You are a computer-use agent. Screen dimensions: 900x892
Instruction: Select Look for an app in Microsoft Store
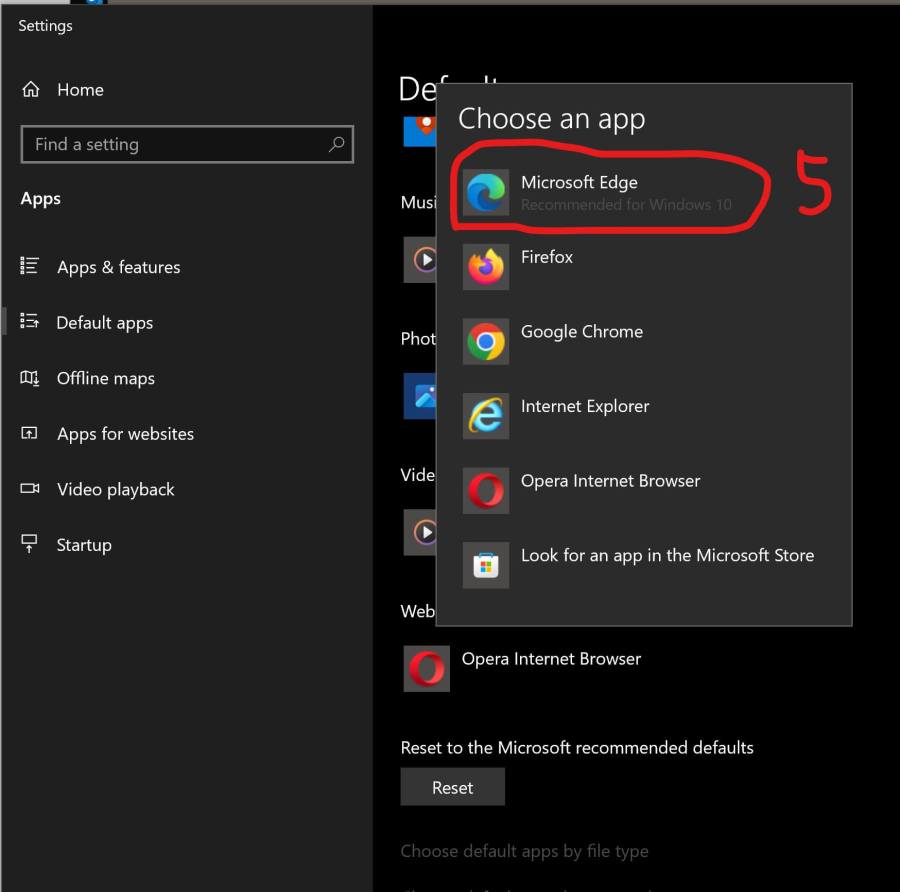667,556
